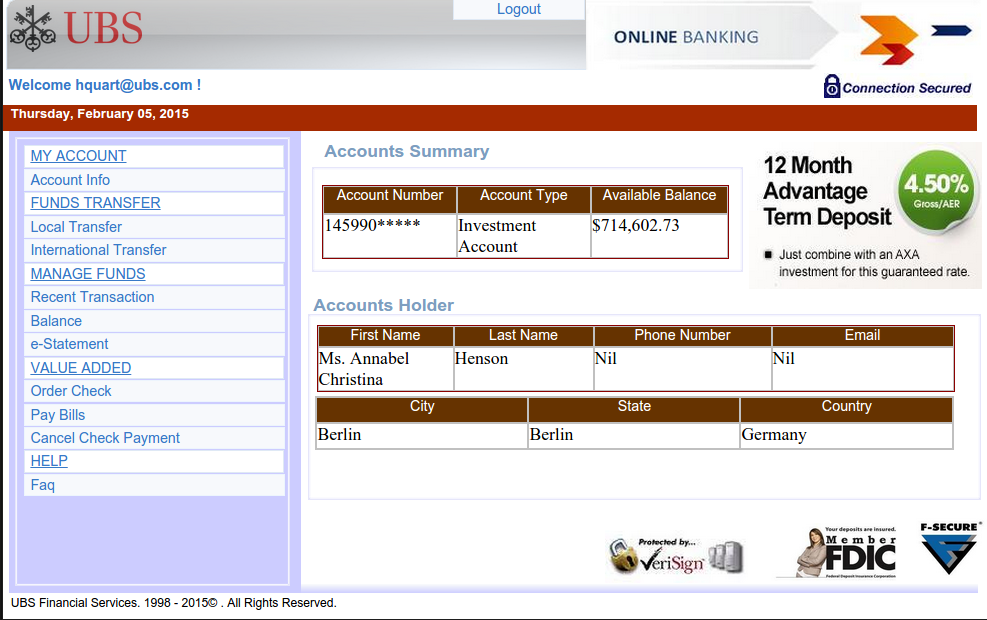Click the Accounts Holder heading
Viewport: 987px width, 620px height.
(x=383, y=305)
